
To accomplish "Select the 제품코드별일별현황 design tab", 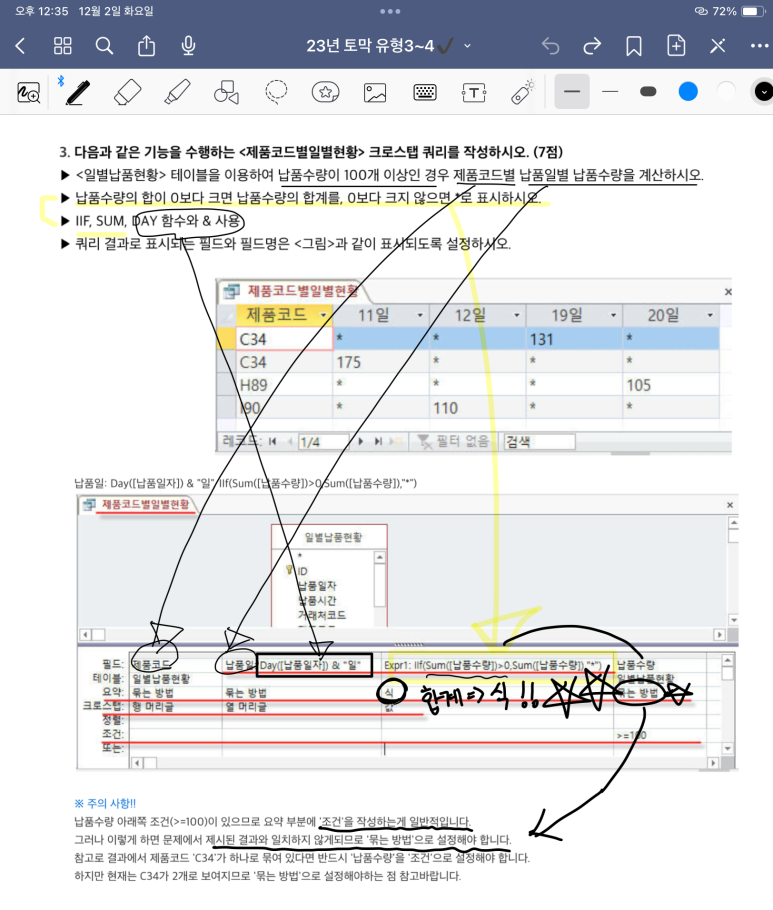I will point(139,504).
